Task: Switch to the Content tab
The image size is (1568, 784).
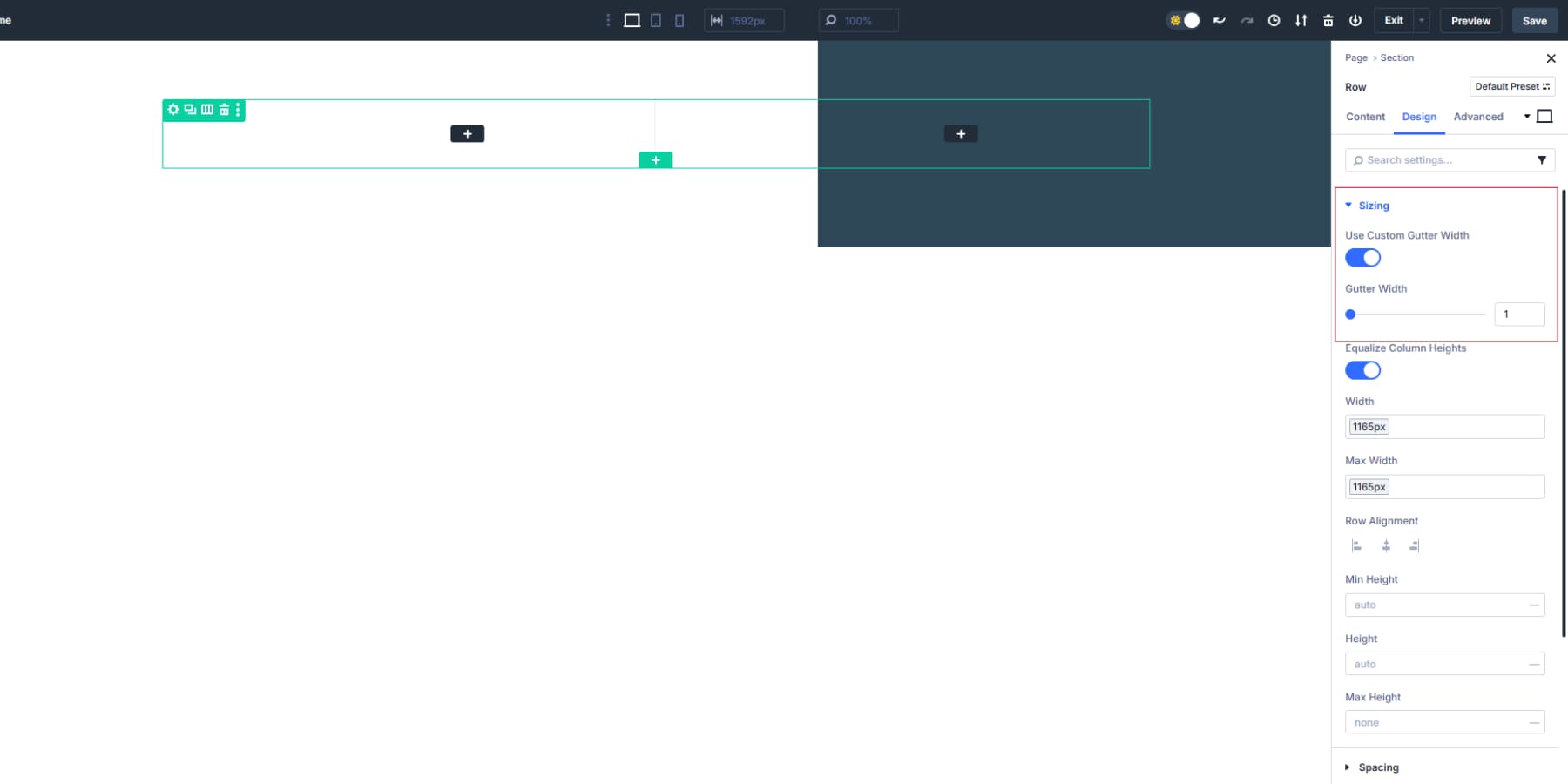Action: [x=1364, y=116]
